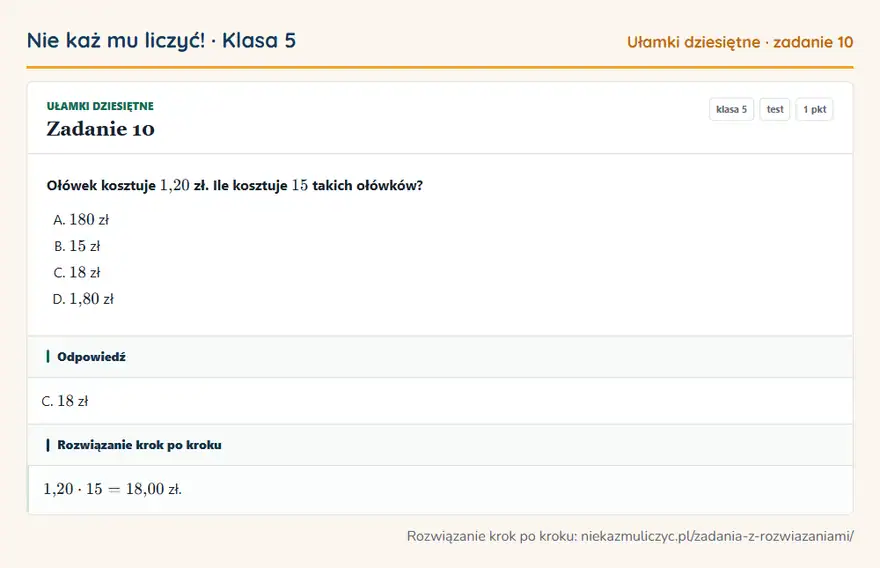Click the question text about the pencil price

tap(235, 185)
